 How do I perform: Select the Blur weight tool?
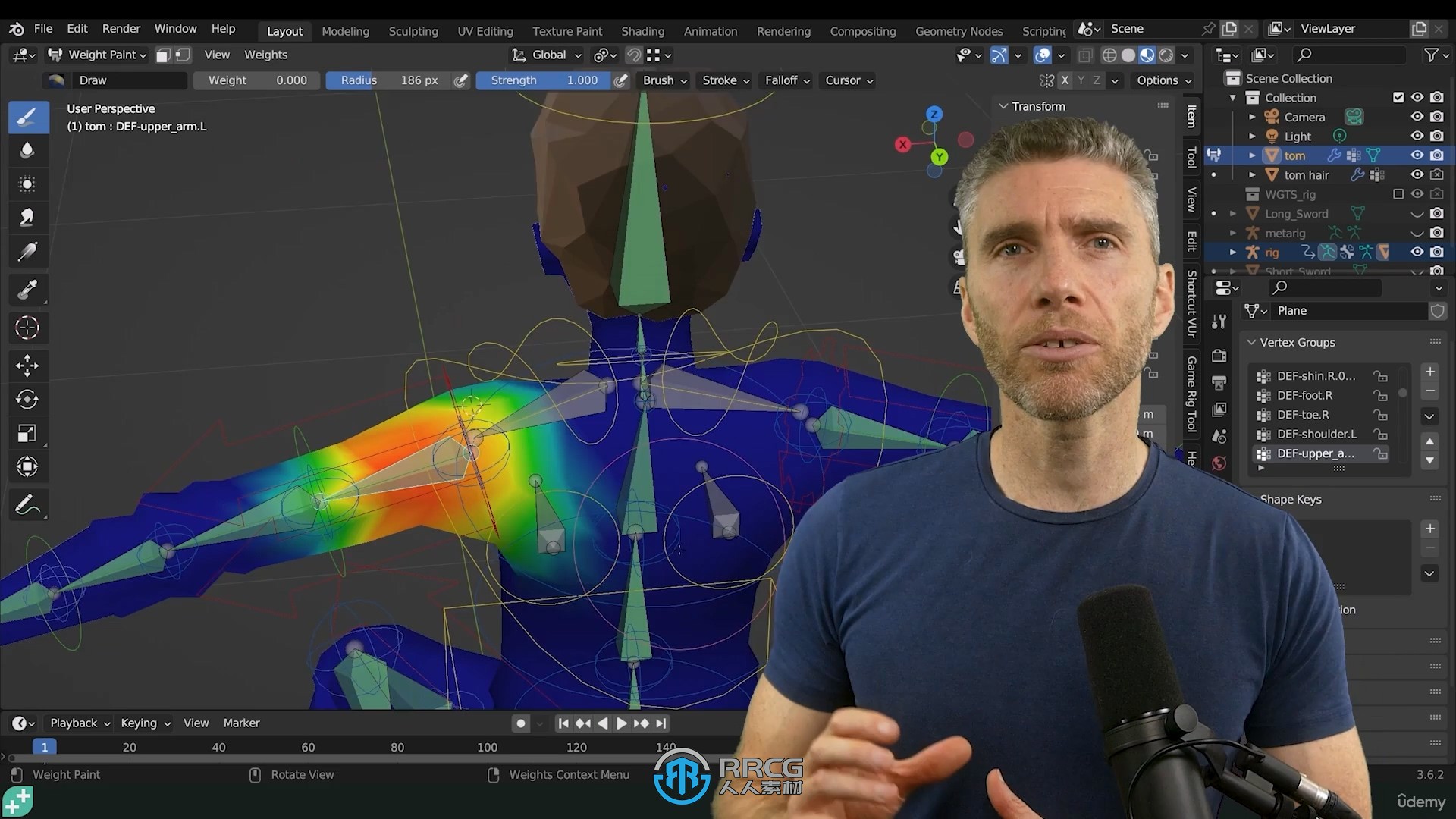pyautogui.click(x=28, y=150)
